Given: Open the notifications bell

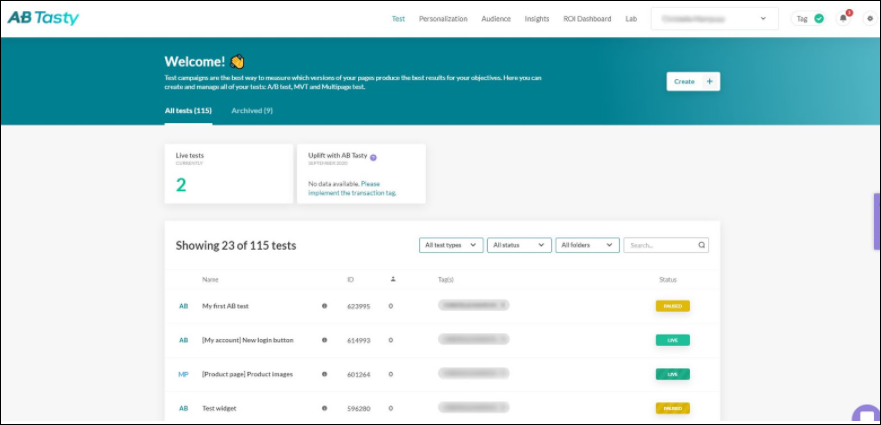Looking at the screenshot, I should (843, 18).
